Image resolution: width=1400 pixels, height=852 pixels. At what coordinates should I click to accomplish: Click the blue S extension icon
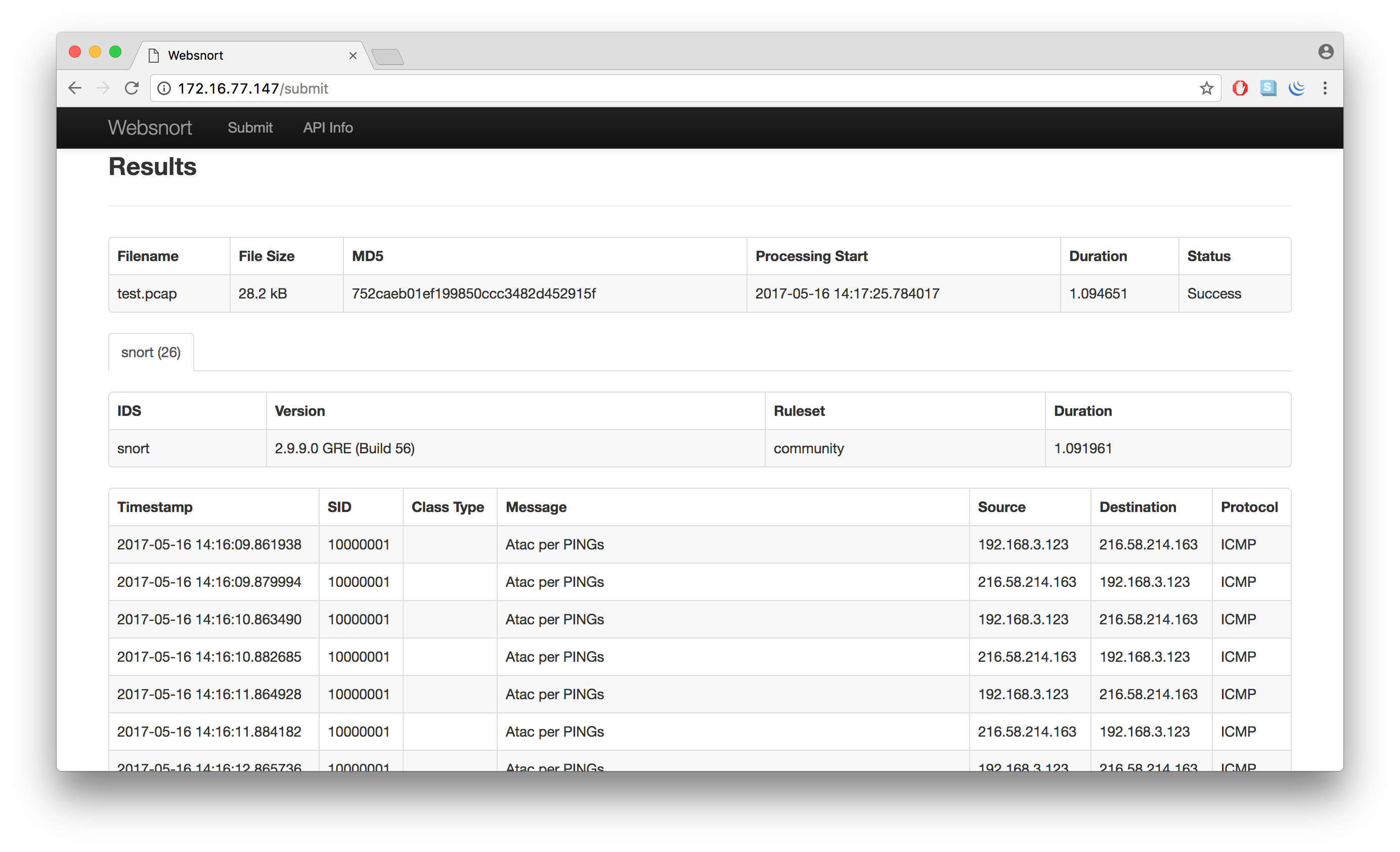click(x=1268, y=88)
